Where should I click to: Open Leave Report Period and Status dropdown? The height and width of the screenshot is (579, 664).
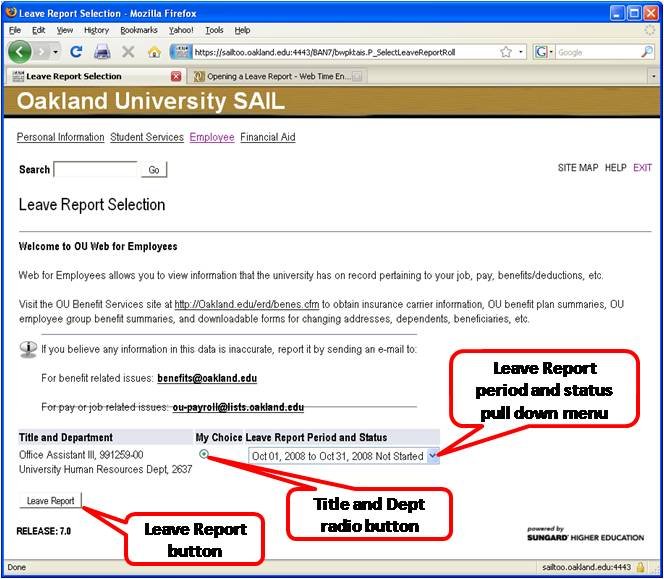click(432, 456)
